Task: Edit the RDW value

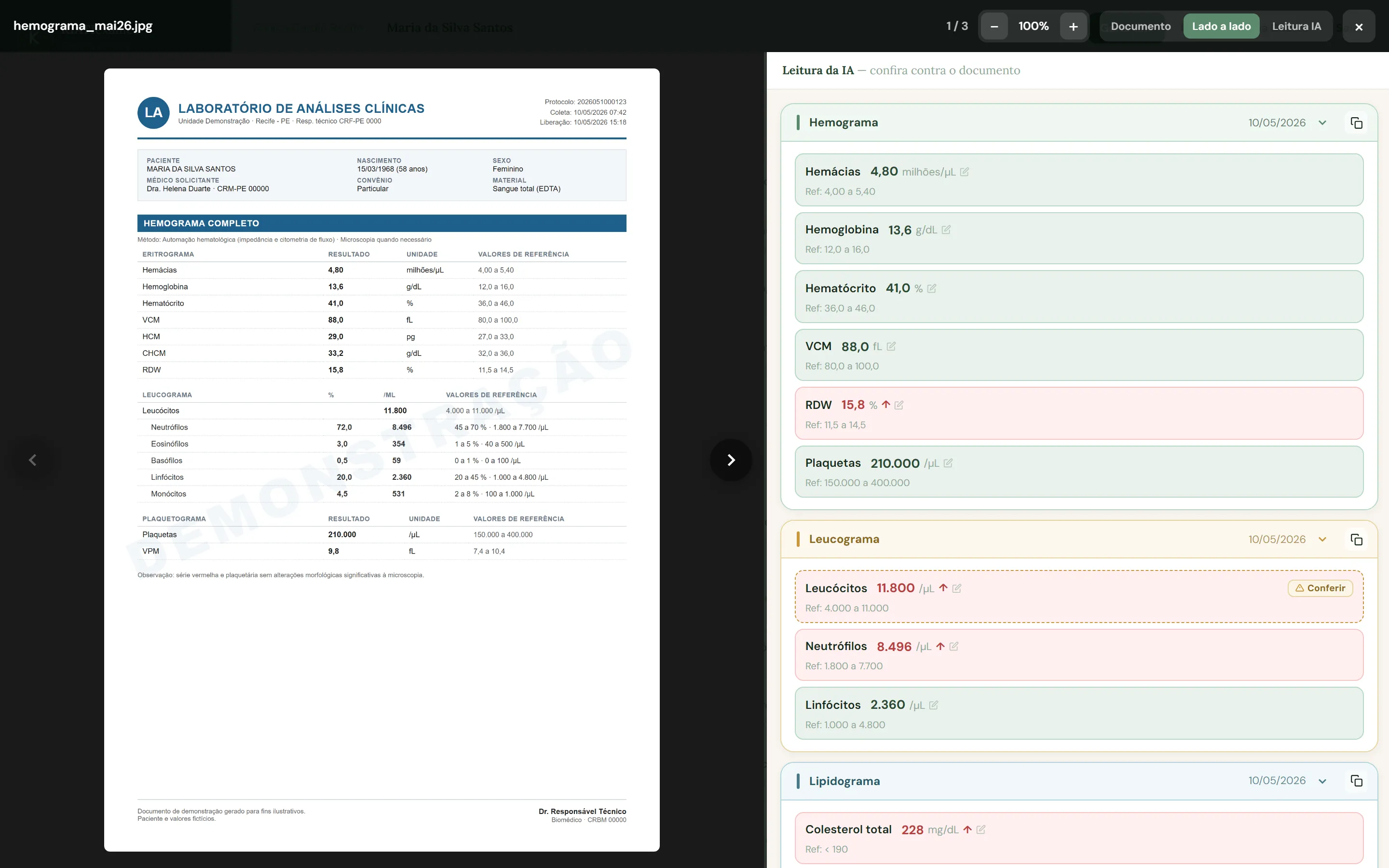Action: pos(899,405)
